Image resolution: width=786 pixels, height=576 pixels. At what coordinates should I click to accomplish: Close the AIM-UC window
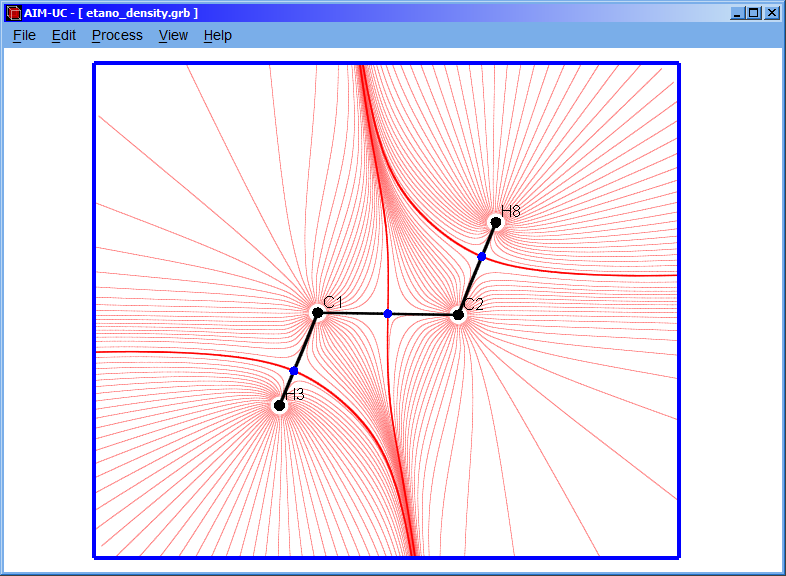(771, 13)
